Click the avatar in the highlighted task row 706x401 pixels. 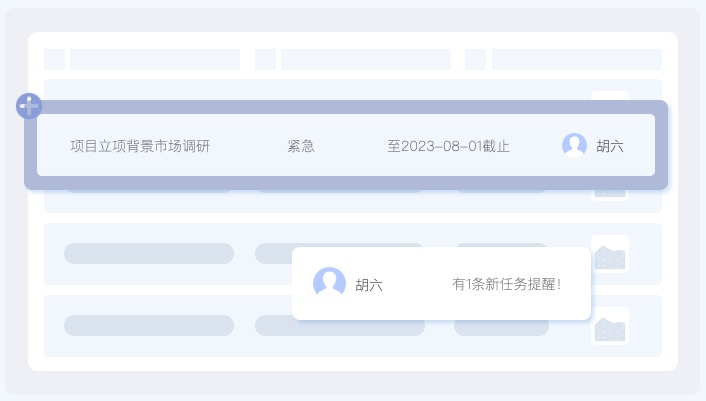click(574, 146)
